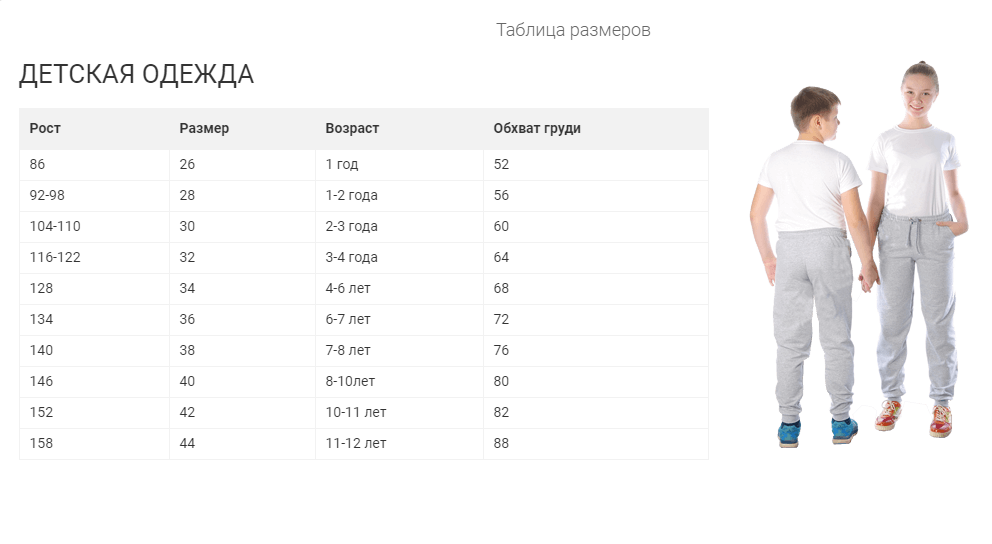
Task: Click the 'ДЕТСКАЯ ОДЕЖДА' heading
Action: (136, 74)
